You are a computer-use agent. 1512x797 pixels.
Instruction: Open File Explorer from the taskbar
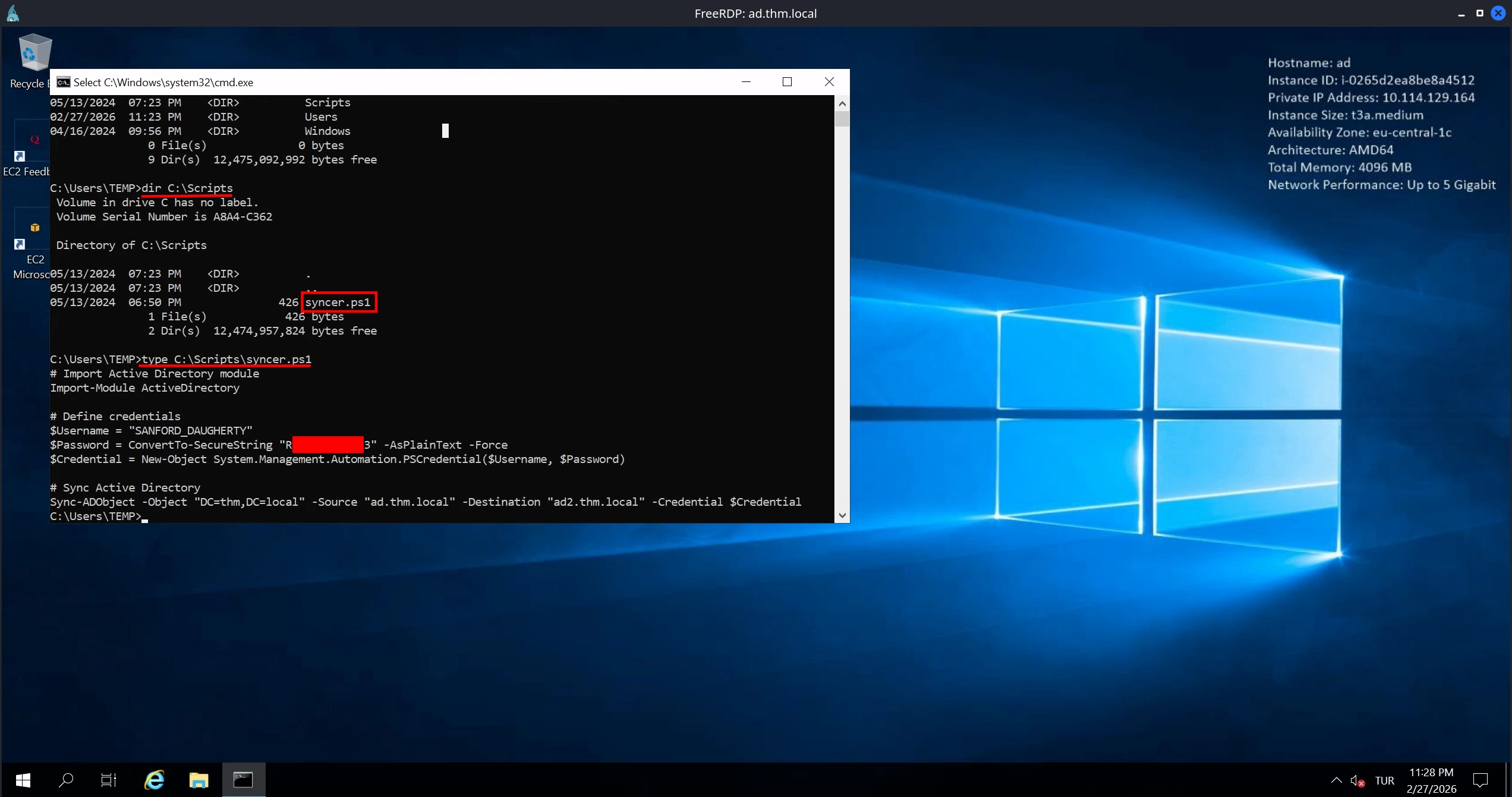(x=199, y=780)
